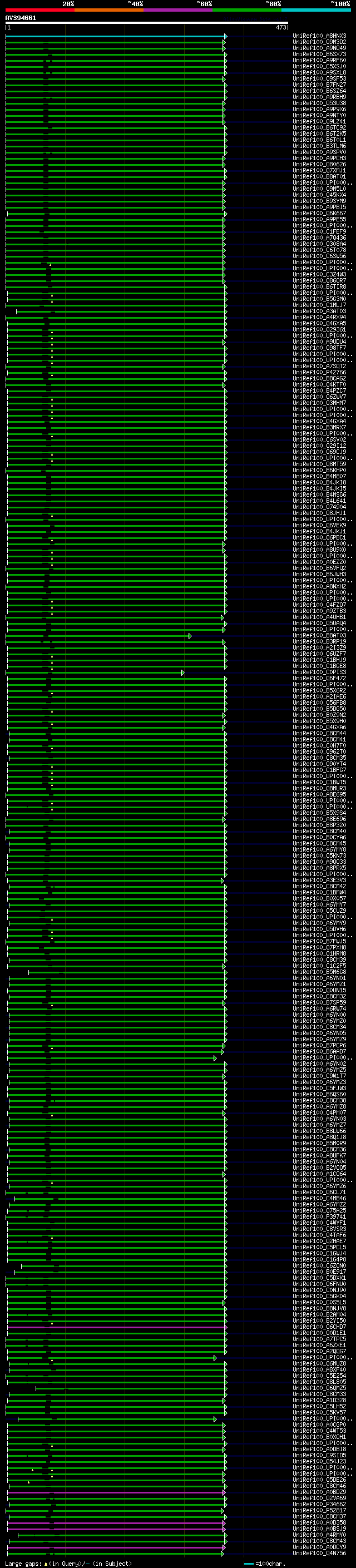Viewport: 356px width, 1568px height.
Task: Click hit label UniRef100_A9P9X6
Action: [x=319, y=109]
